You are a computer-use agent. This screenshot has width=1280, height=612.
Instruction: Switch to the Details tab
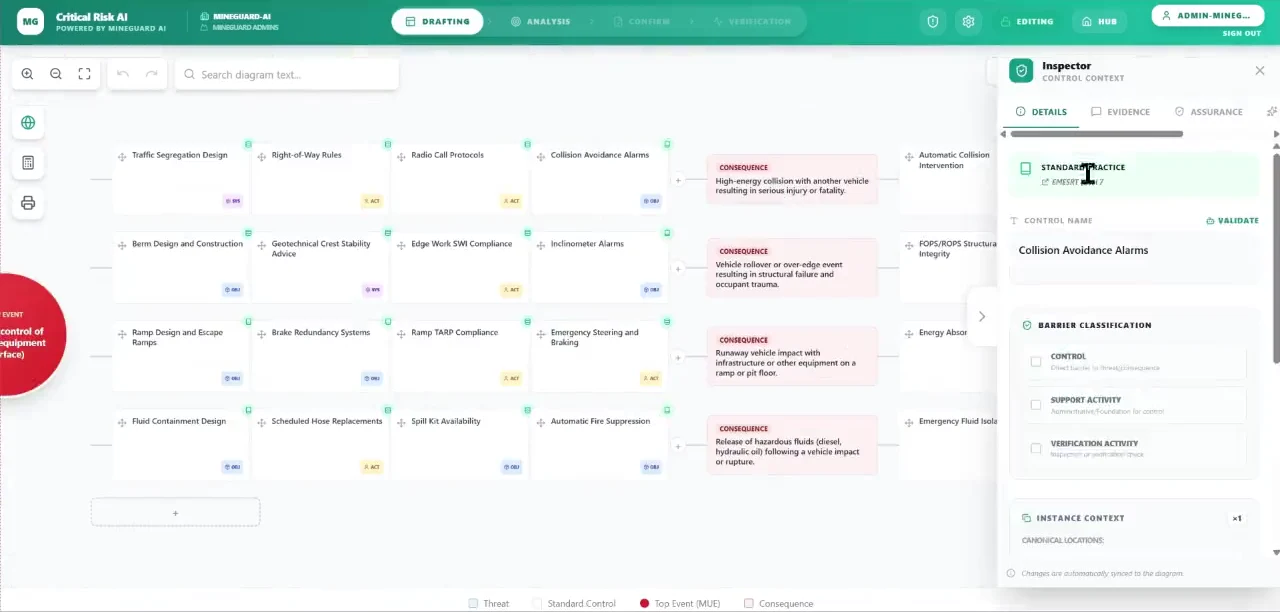point(1041,112)
